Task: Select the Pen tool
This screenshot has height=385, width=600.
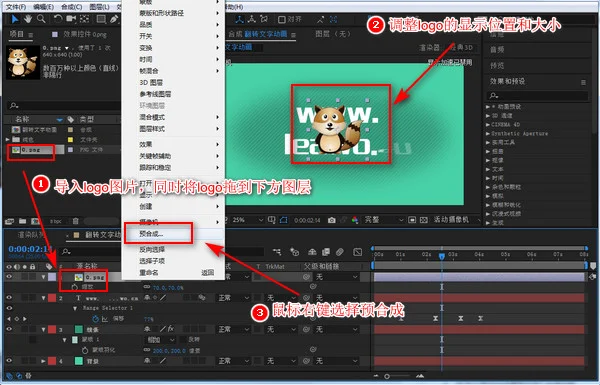Action: coord(114,19)
